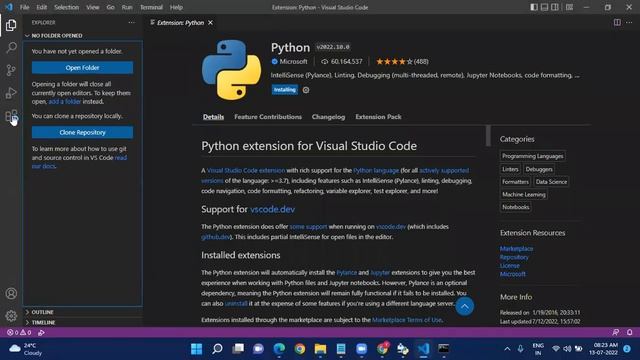
Task: Open the Extensions view icon
Action: tap(11, 116)
